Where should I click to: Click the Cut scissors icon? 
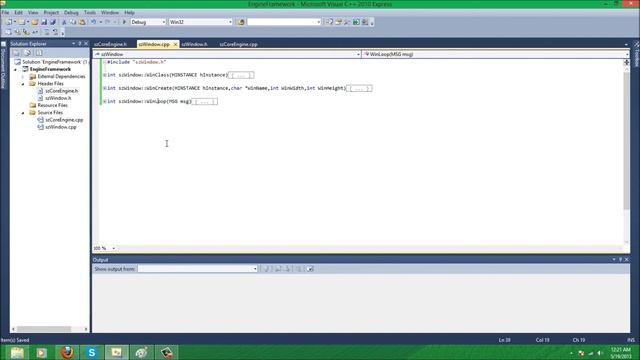(x=64, y=22)
